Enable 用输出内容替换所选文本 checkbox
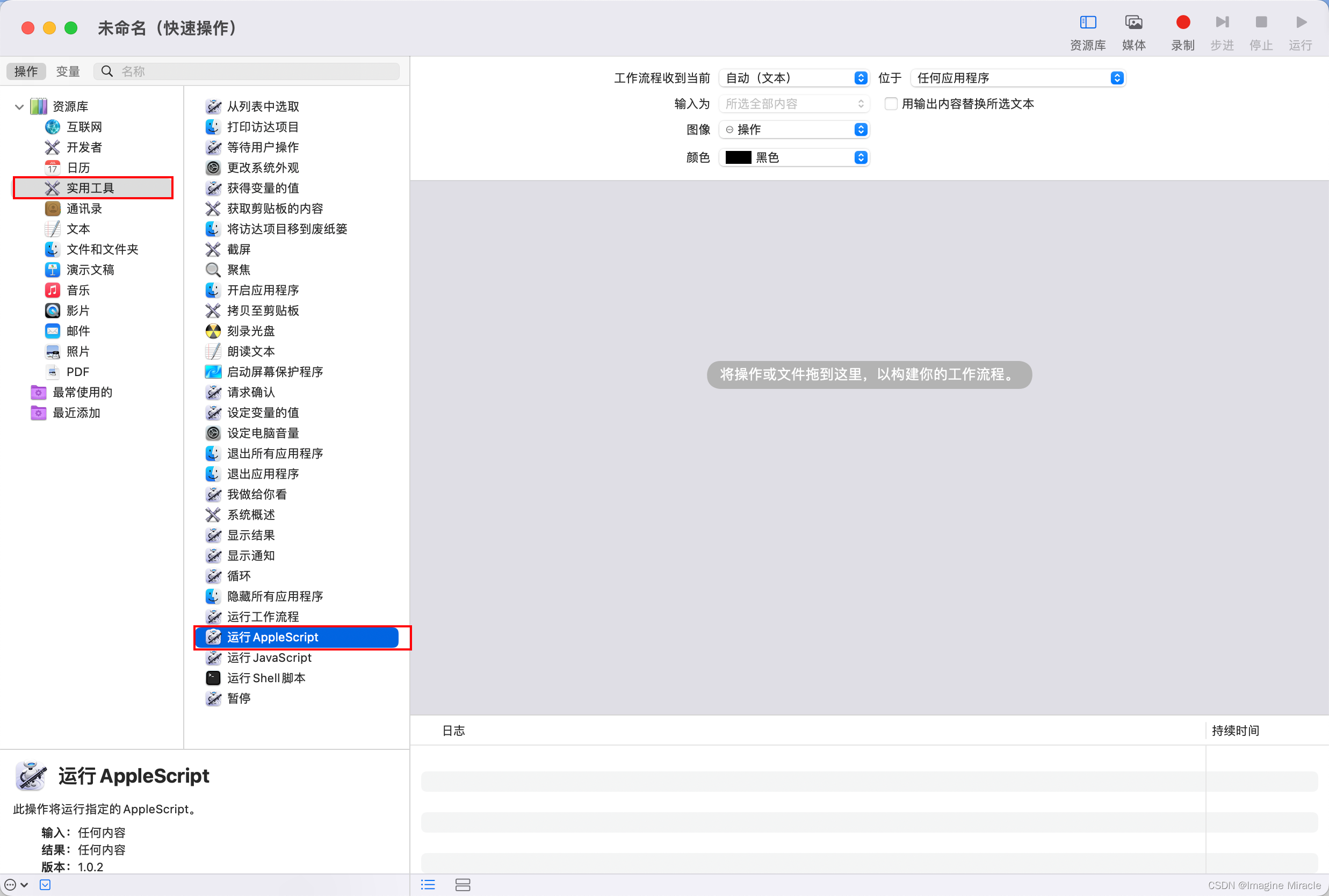The height and width of the screenshot is (896, 1329). (x=890, y=104)
